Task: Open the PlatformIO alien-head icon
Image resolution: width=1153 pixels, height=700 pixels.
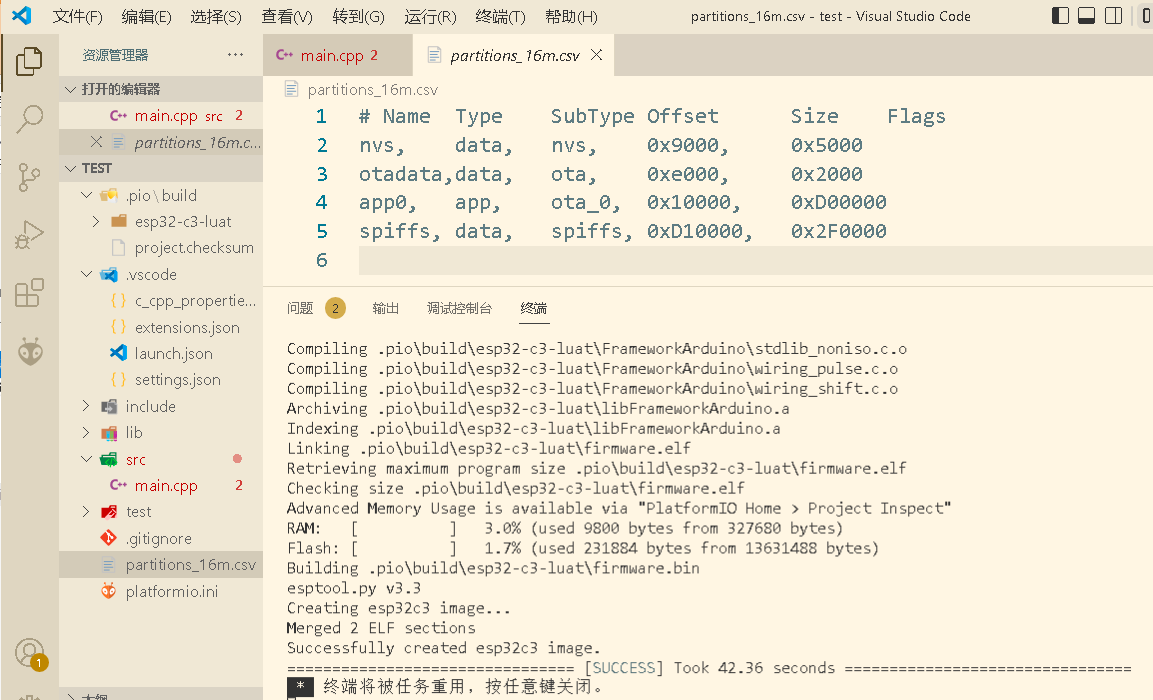Action: [30, 351]
